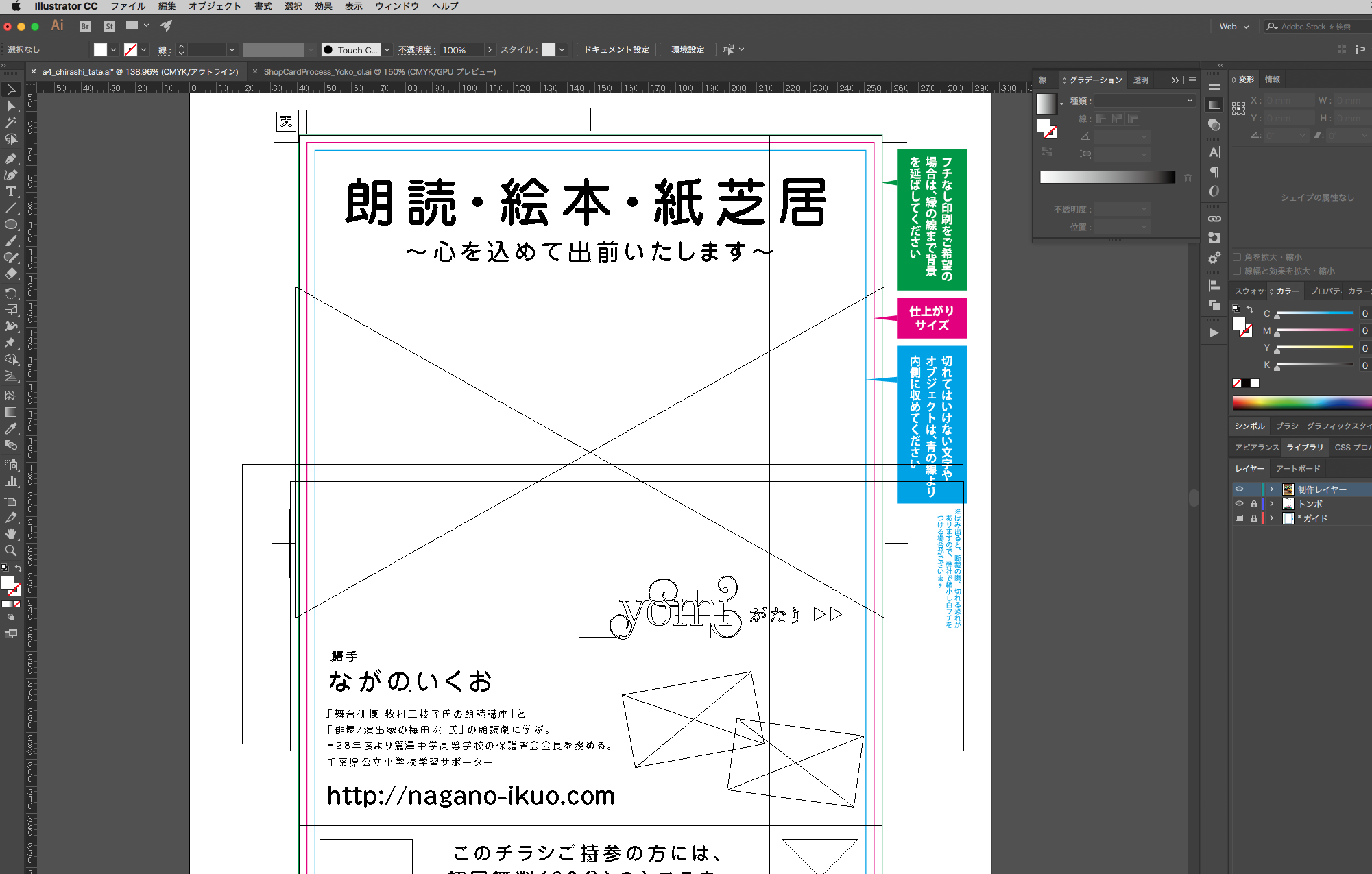Pick the Zoom tool

pos(11,550)
